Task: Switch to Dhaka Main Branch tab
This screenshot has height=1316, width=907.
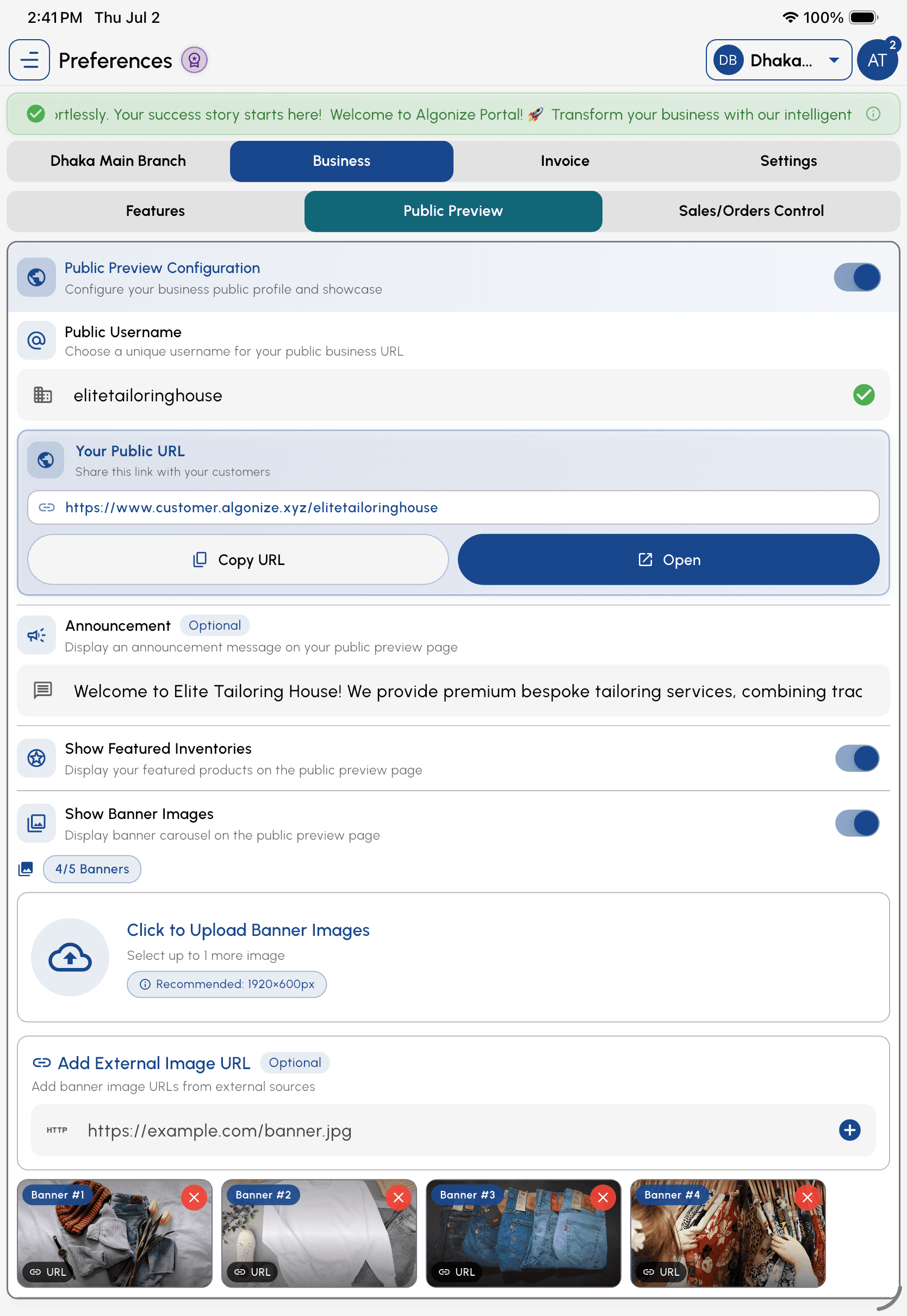Action: (118, 161)
